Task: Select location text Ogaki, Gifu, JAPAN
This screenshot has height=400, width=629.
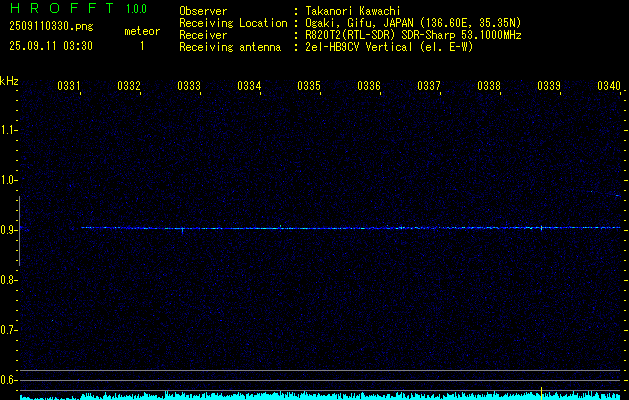Action: coord(359,23)
